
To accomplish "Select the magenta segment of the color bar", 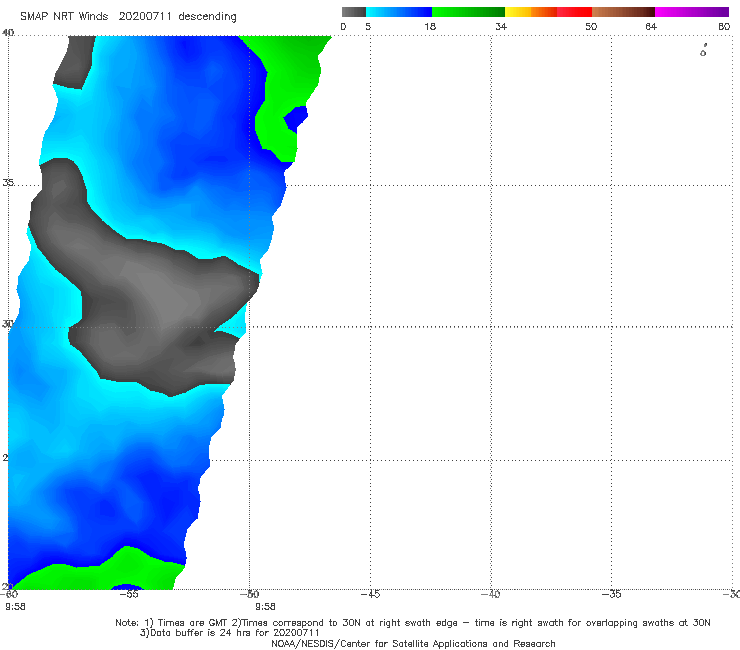I will (692, 12).
